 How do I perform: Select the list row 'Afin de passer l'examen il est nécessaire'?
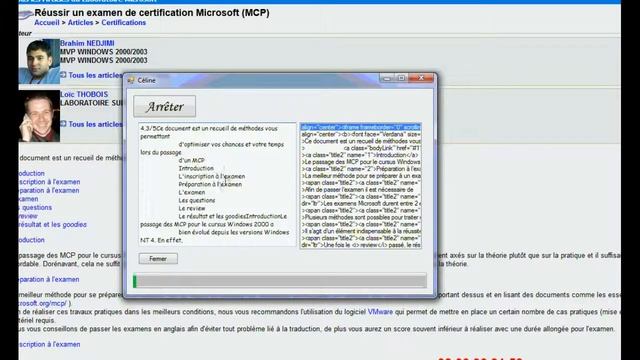[x=361, y=190]
